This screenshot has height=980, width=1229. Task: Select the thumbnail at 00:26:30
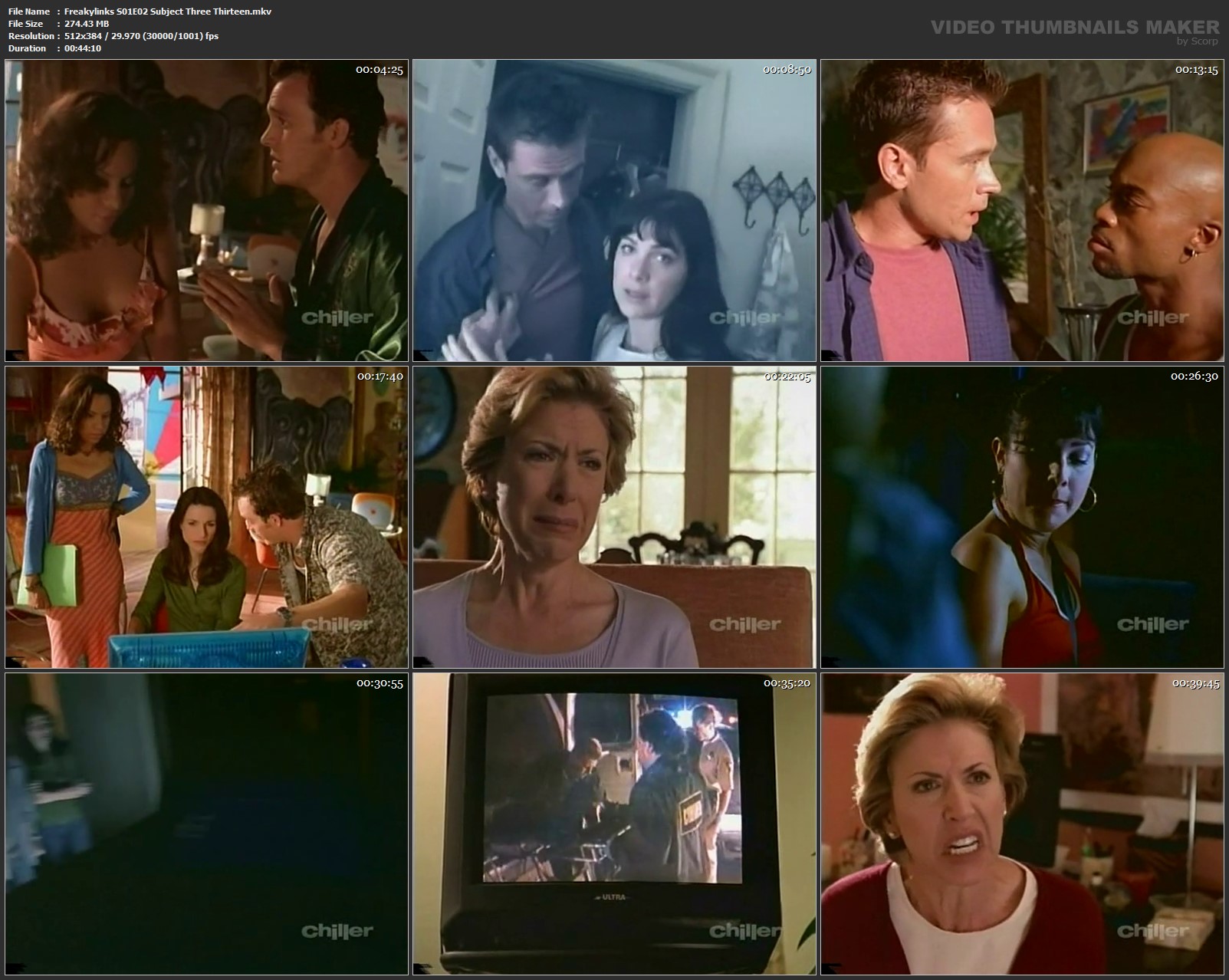point(1022,517)
